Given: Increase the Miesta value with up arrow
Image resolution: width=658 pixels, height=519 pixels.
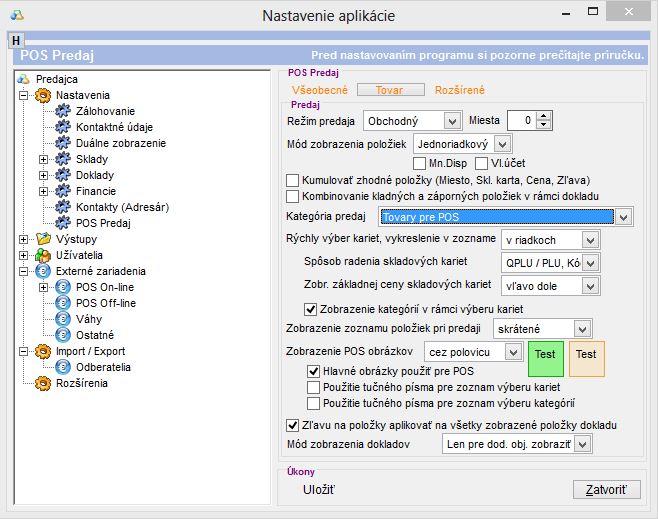Looking at the screenshot, I should pos(544,116).
